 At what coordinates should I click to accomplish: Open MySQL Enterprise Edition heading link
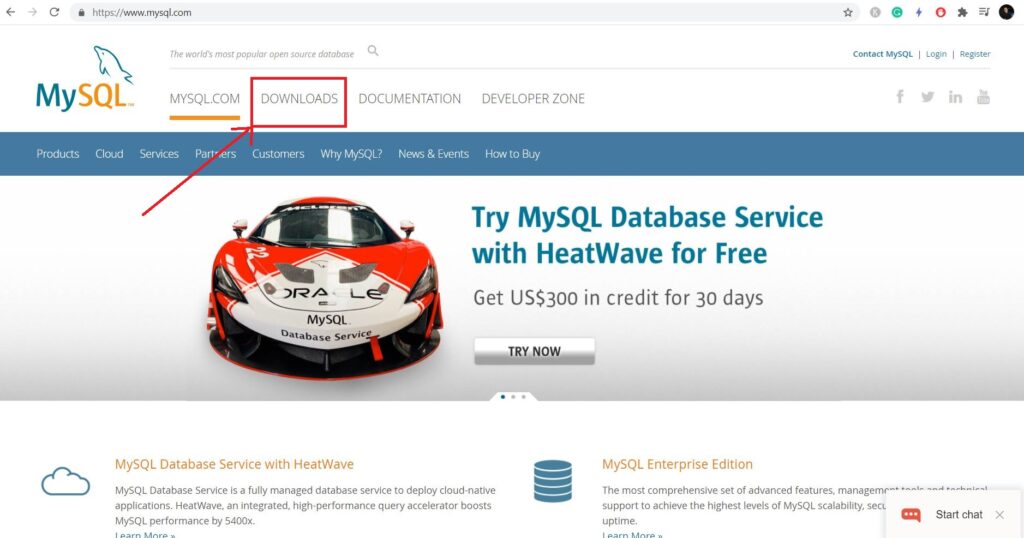point(677,464)
